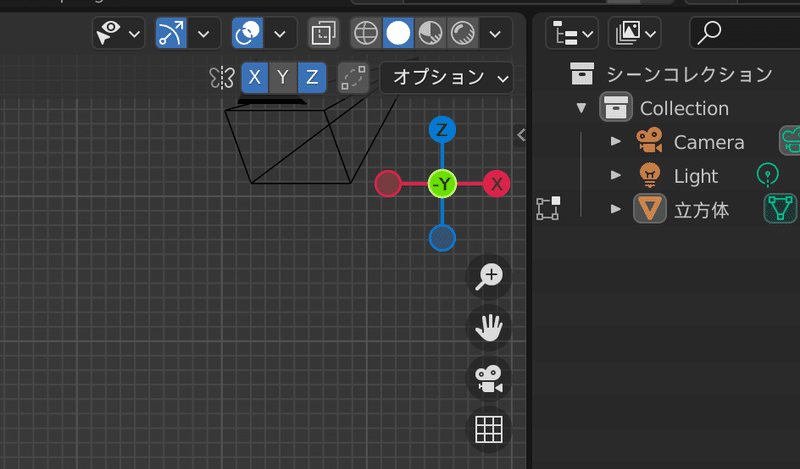Switch to rendered shading mode
The image size is (800, 469).
[x=462, y=33]
